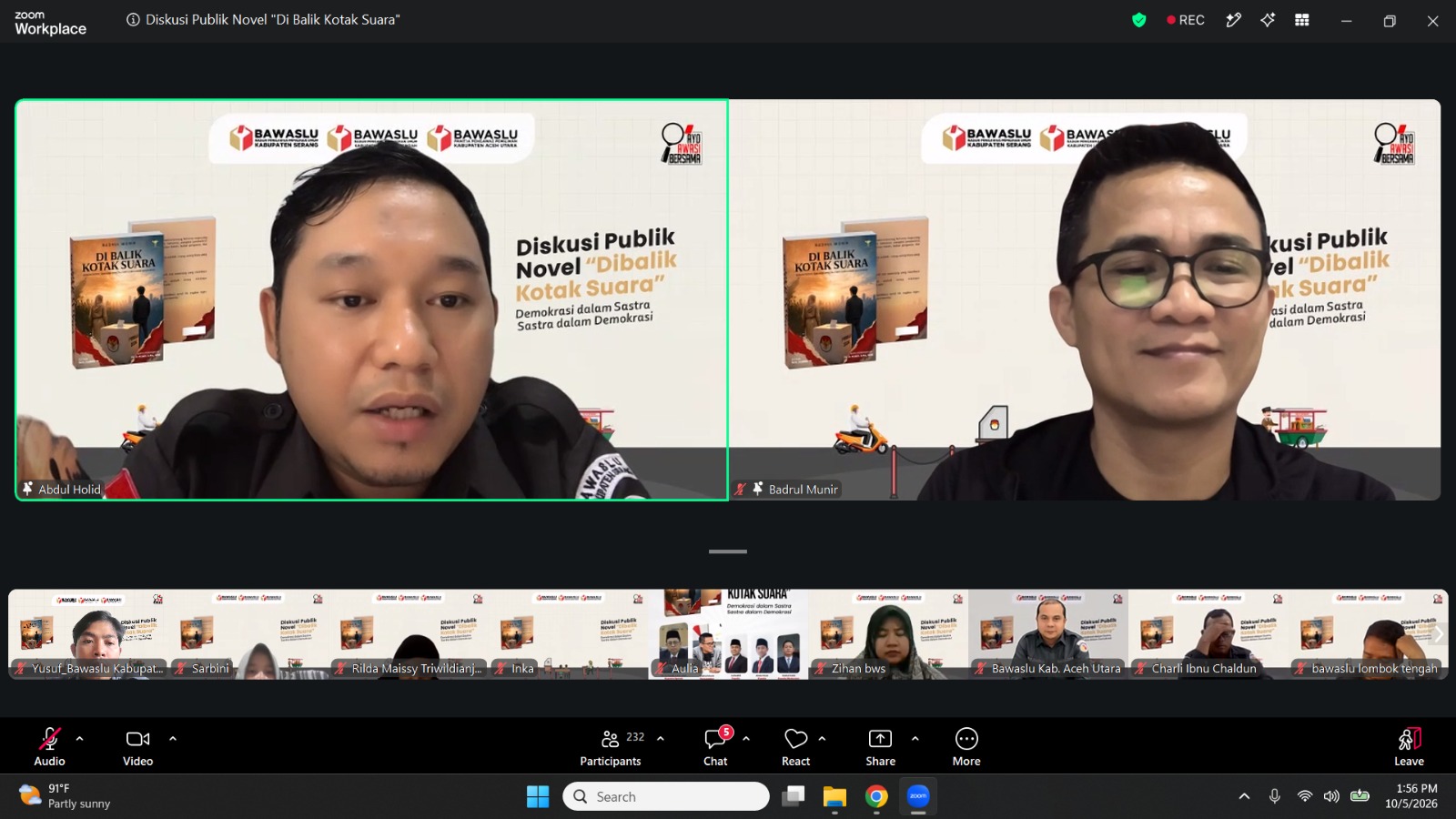Screen dimensions: 1456x819
Task: Expand share options arrow beside Share
Action: click(915, 739)
